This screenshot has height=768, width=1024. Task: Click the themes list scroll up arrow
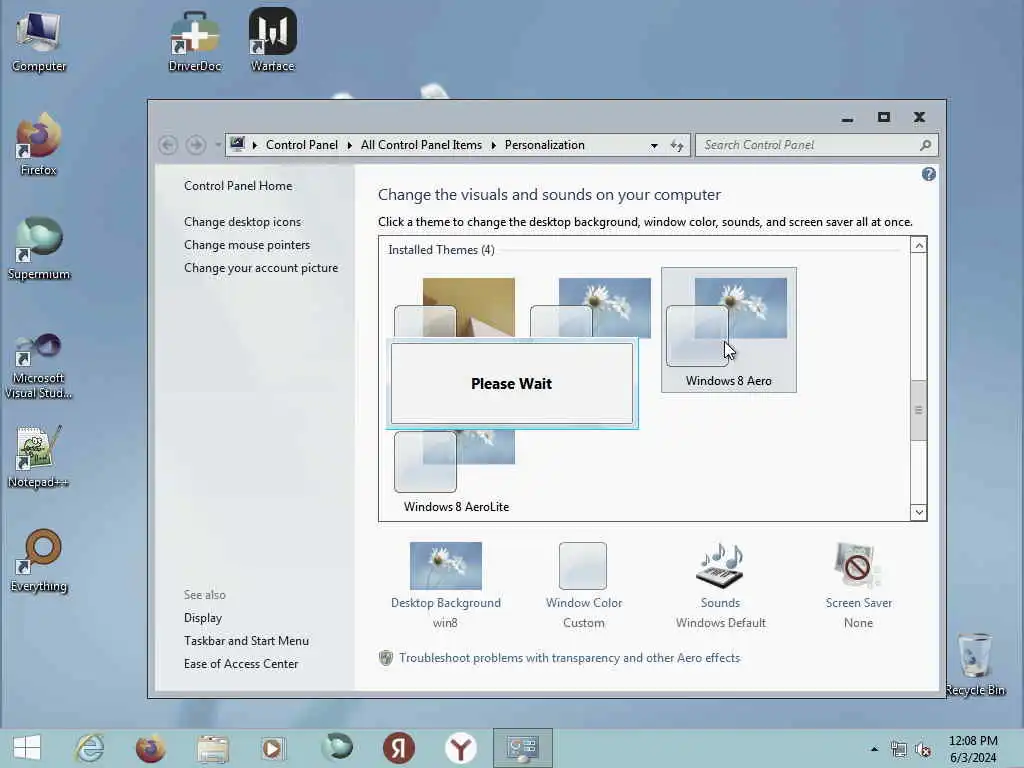(919, 246)
